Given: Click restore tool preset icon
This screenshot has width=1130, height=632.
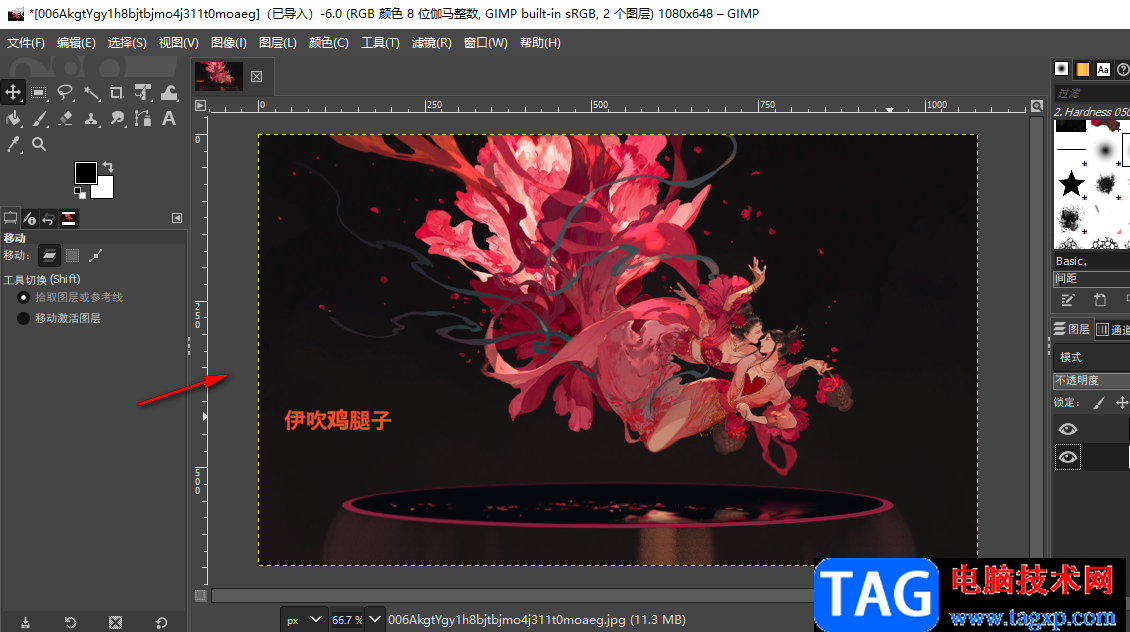Looking at the screenshot, I should tap(70, 623).
